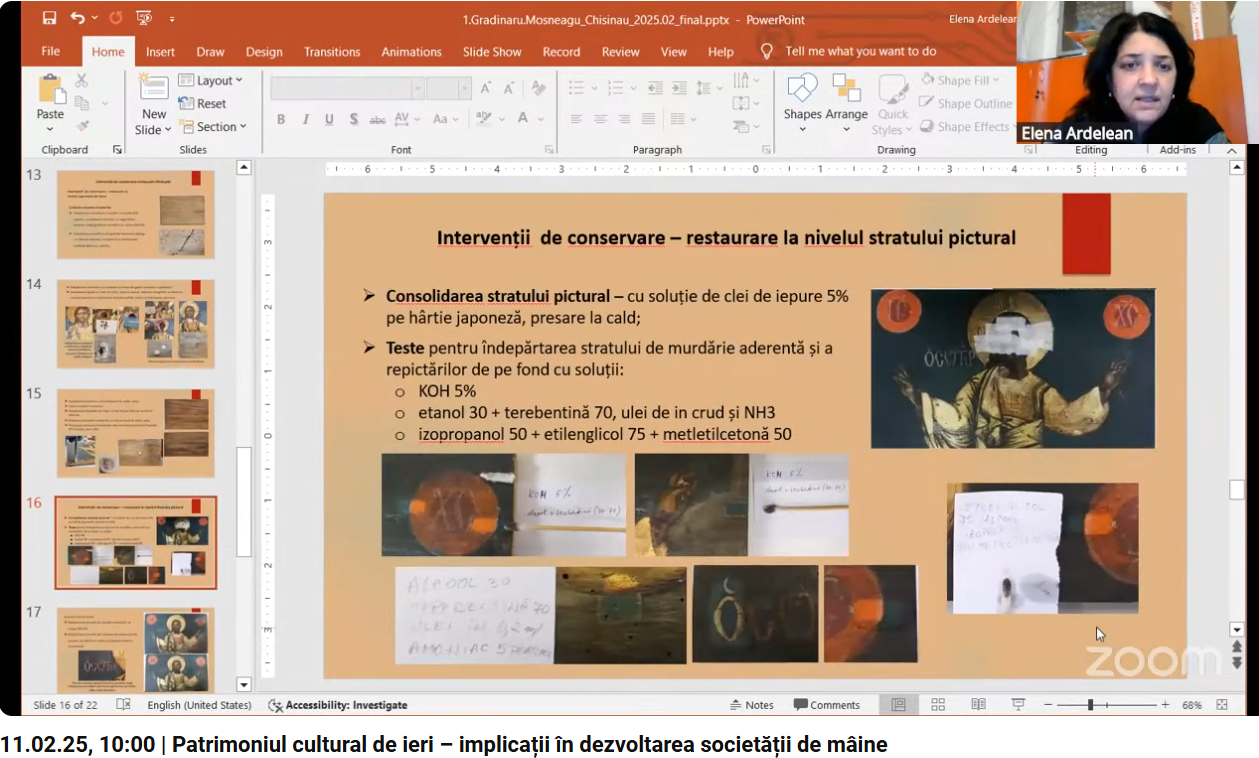1259x758 pixels.
Task: Open the font size combo box
Action: click(x=448, y=88)
